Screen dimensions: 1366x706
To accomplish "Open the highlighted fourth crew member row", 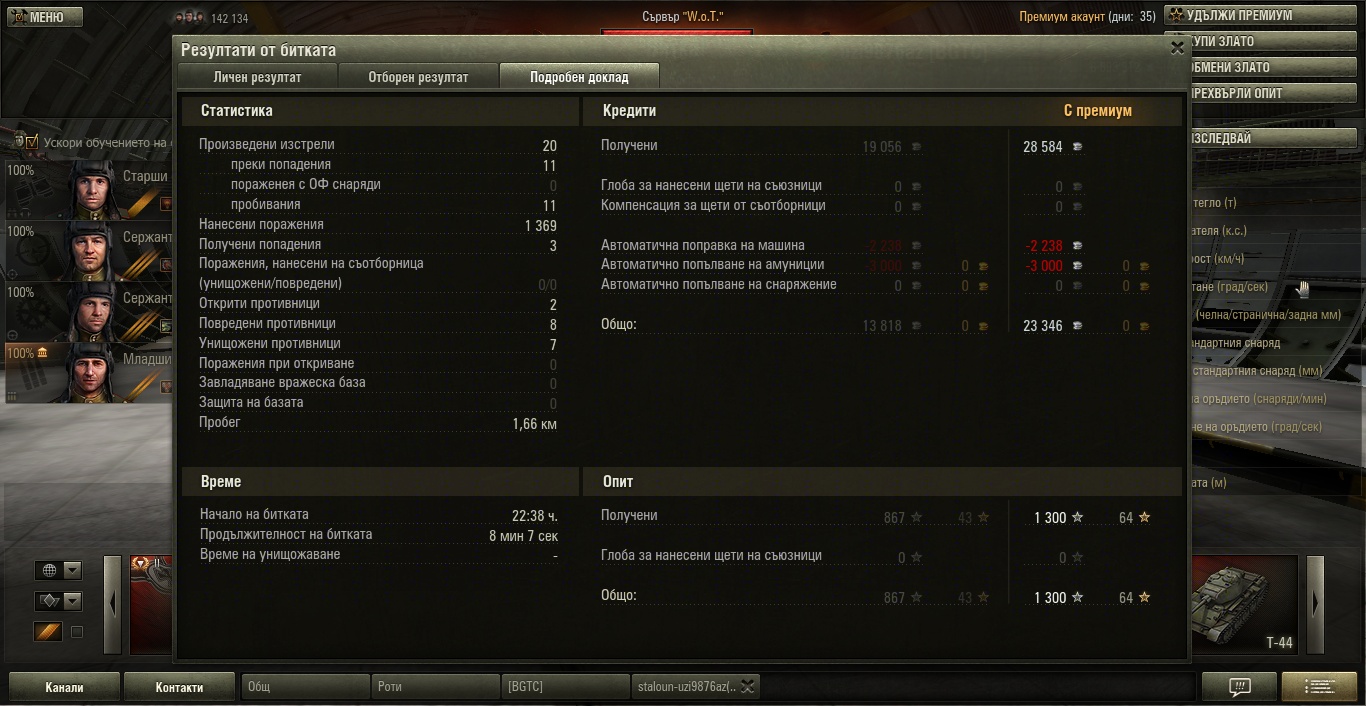I will 87,373.
